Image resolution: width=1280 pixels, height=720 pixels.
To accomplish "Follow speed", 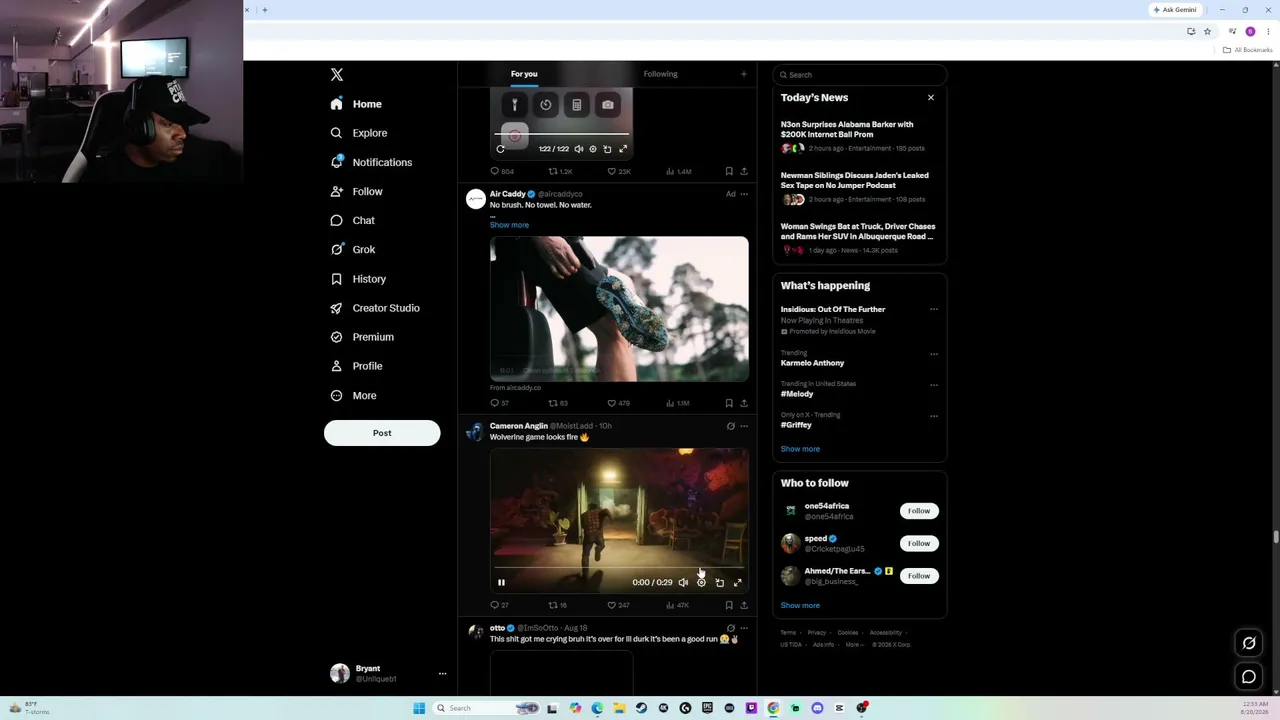I will (919, 543).
